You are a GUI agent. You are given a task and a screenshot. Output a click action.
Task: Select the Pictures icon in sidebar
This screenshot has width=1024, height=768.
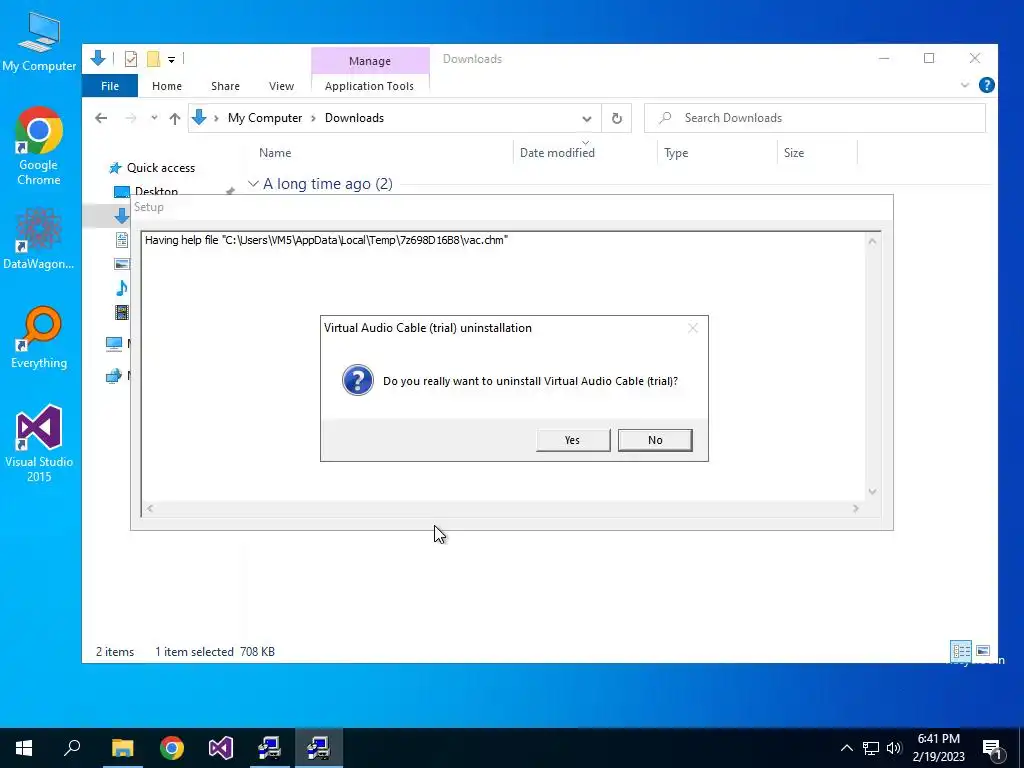click(x=121, y=264)
